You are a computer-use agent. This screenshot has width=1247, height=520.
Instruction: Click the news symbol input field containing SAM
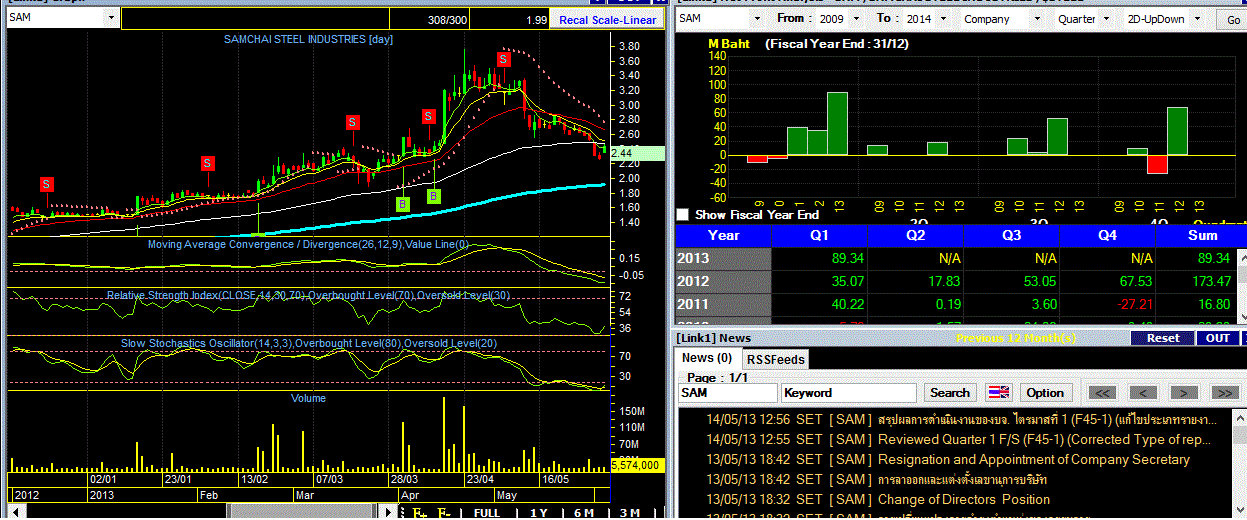pyautogui.click(x=727, y=393)
